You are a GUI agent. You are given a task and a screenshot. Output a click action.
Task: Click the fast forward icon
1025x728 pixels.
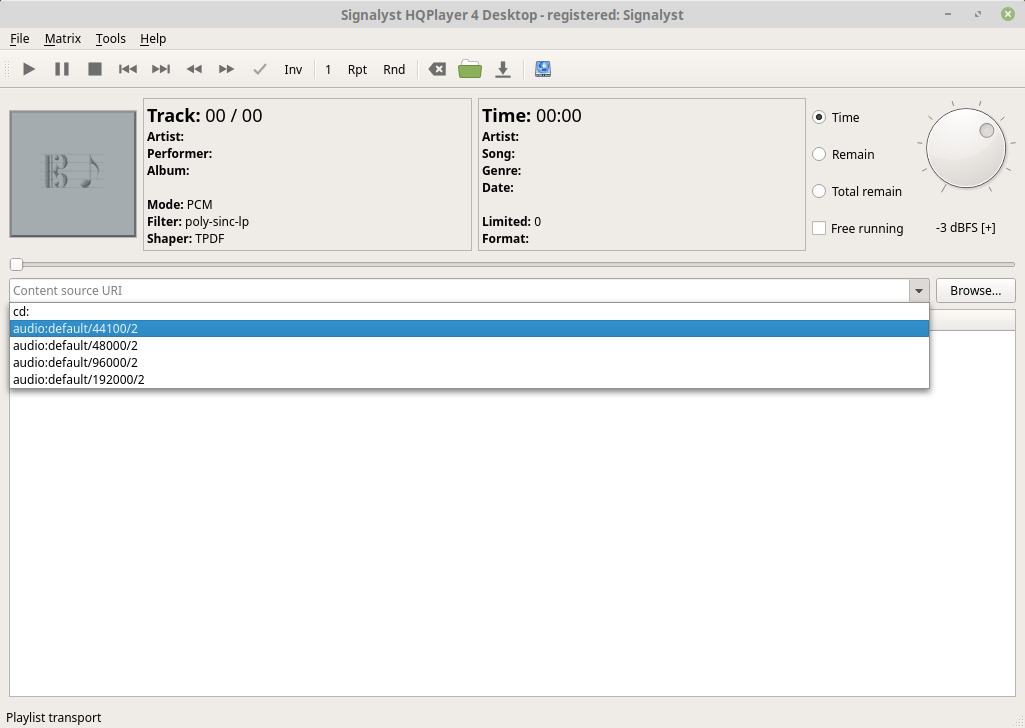click(227, 69)
